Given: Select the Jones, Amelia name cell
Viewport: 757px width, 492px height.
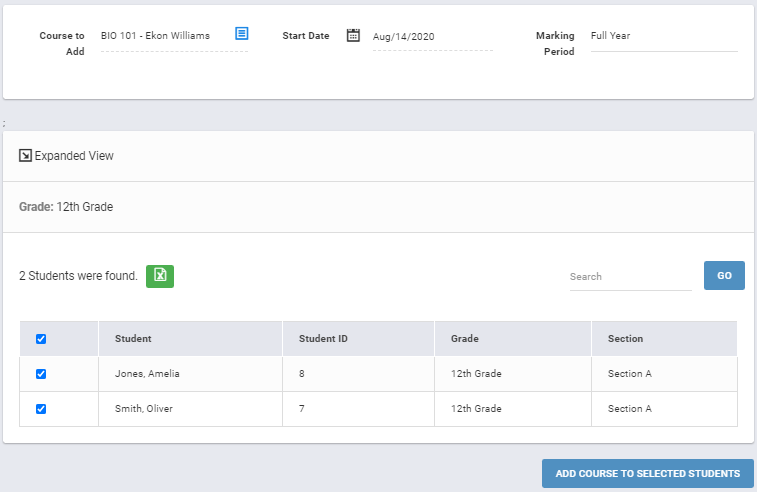Looking at the screenshot, I should (x=190, y=374).
